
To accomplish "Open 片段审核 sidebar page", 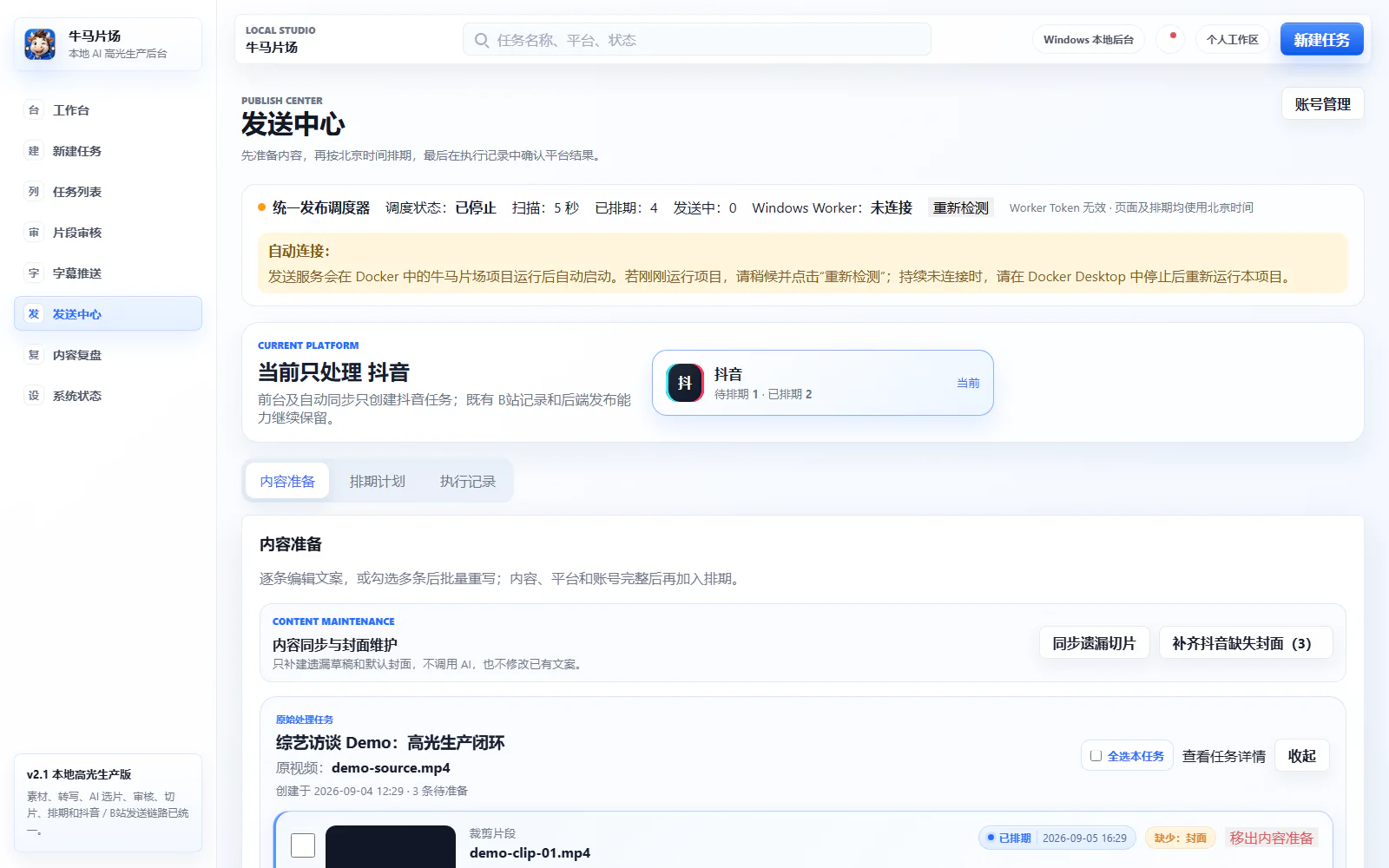I will (x=108, y=233).
